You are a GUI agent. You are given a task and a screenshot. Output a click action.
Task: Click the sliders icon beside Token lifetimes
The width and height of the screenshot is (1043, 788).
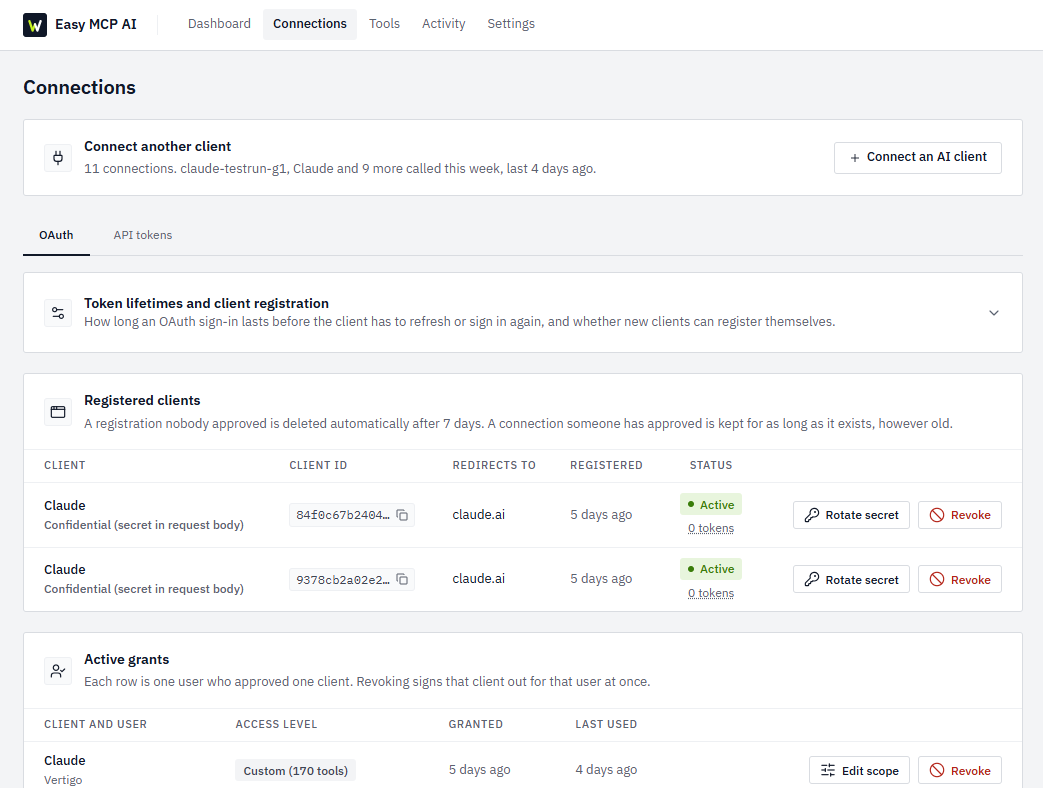tap(58, 313)
